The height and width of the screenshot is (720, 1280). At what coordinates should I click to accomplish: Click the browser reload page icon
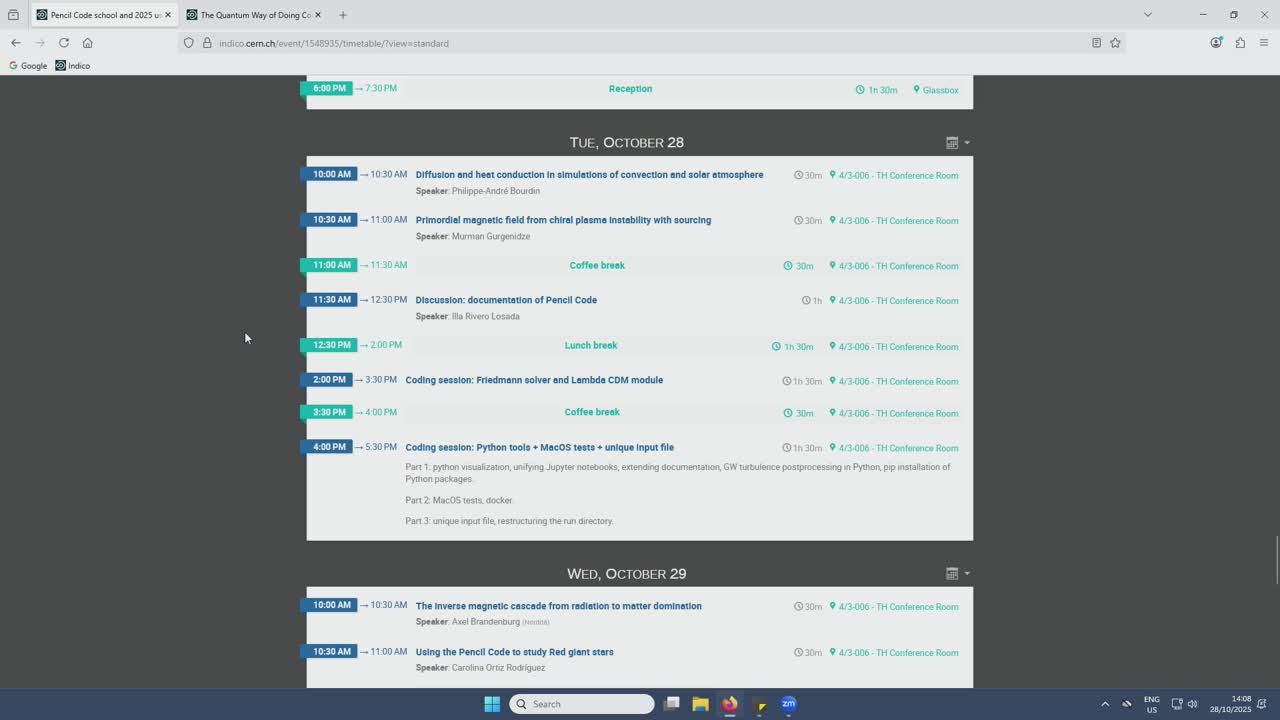point(64,43)
